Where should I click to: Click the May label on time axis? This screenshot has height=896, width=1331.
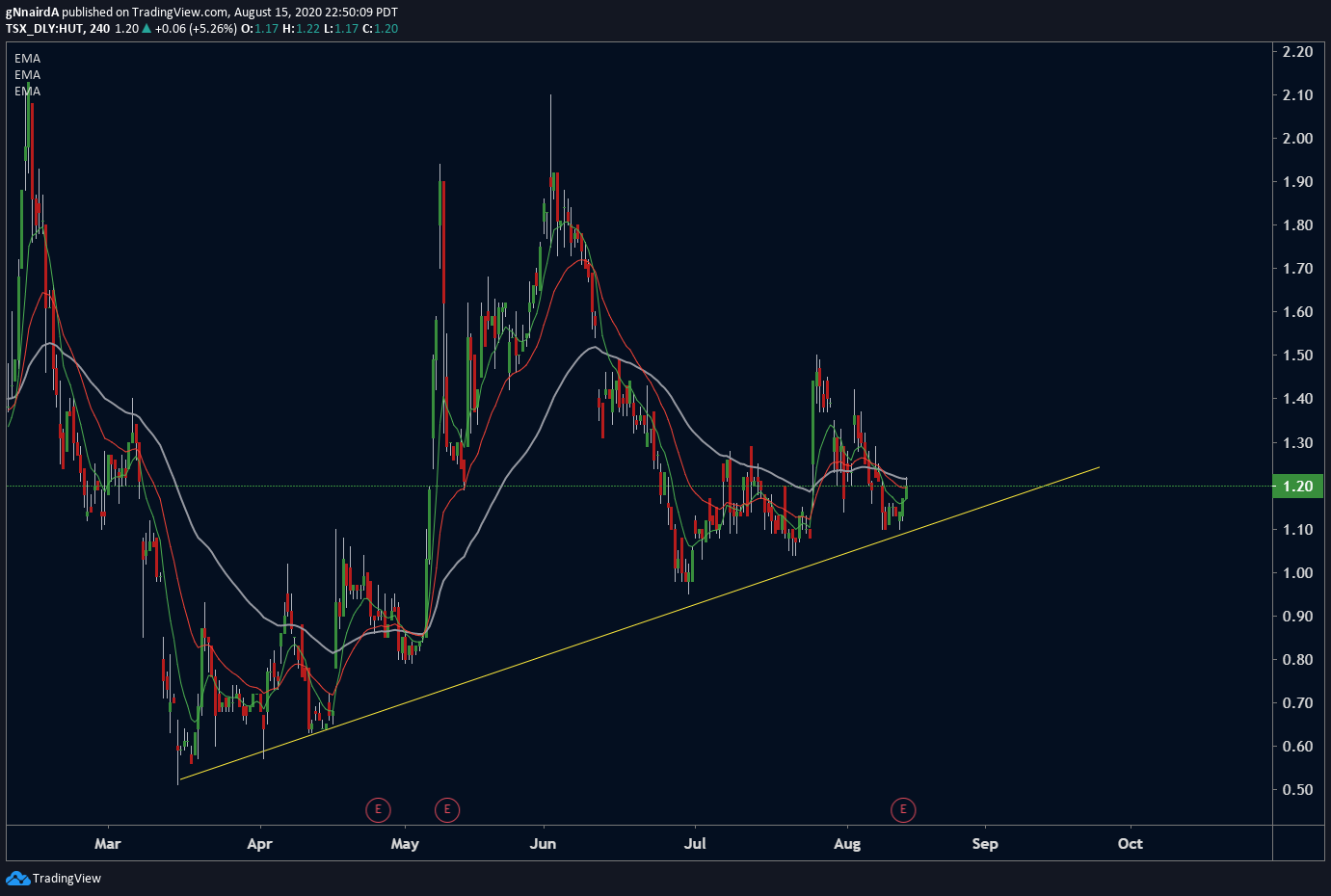click(x=405, y=844)
